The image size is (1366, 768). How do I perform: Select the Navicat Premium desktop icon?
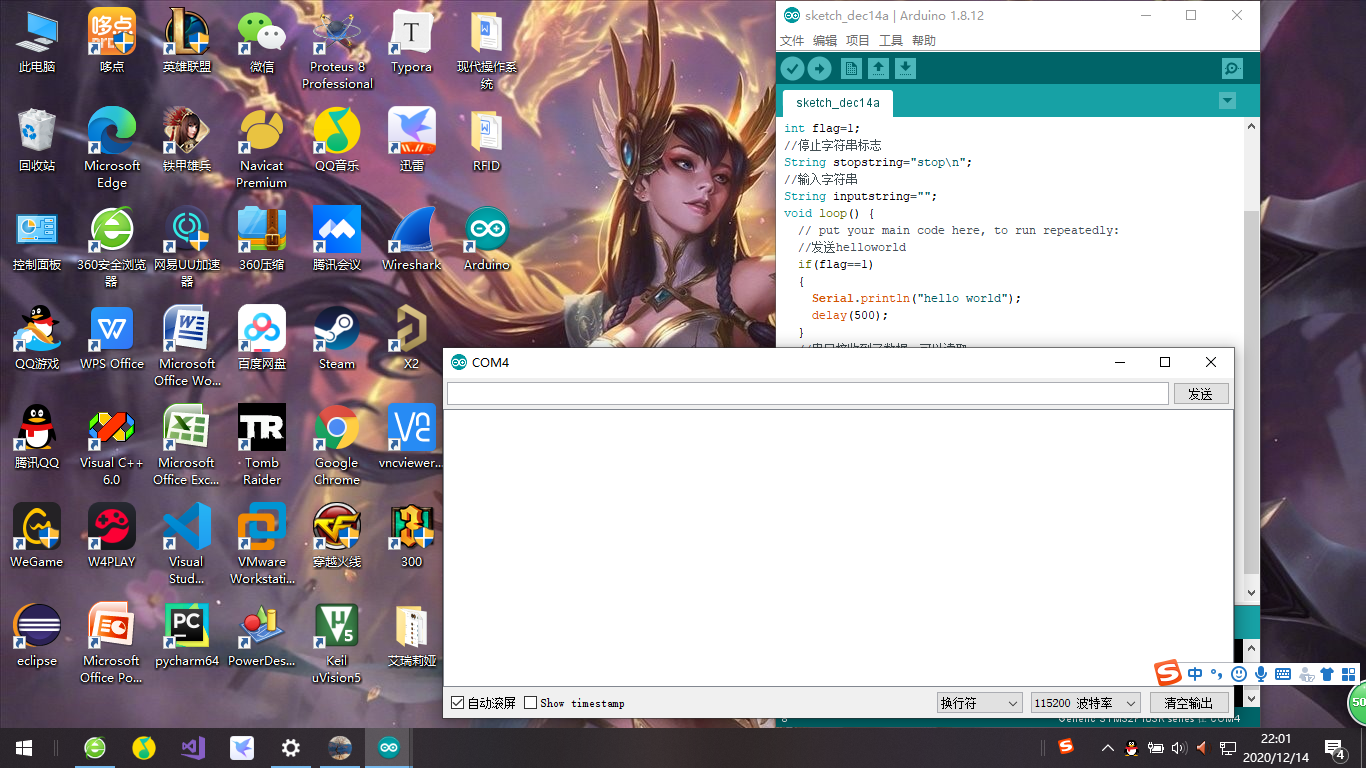point(262,148)
